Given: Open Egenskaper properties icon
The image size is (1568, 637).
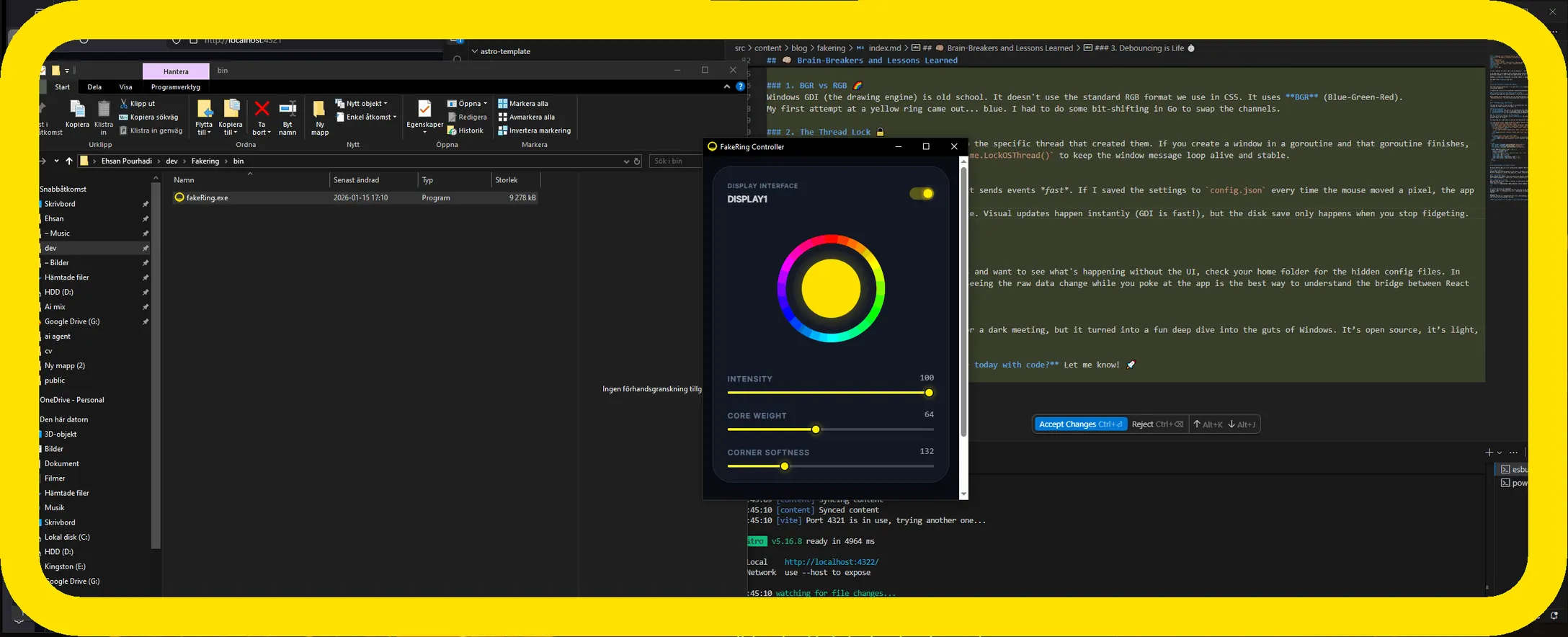Looking at the screenshot, I should (424, 110).
